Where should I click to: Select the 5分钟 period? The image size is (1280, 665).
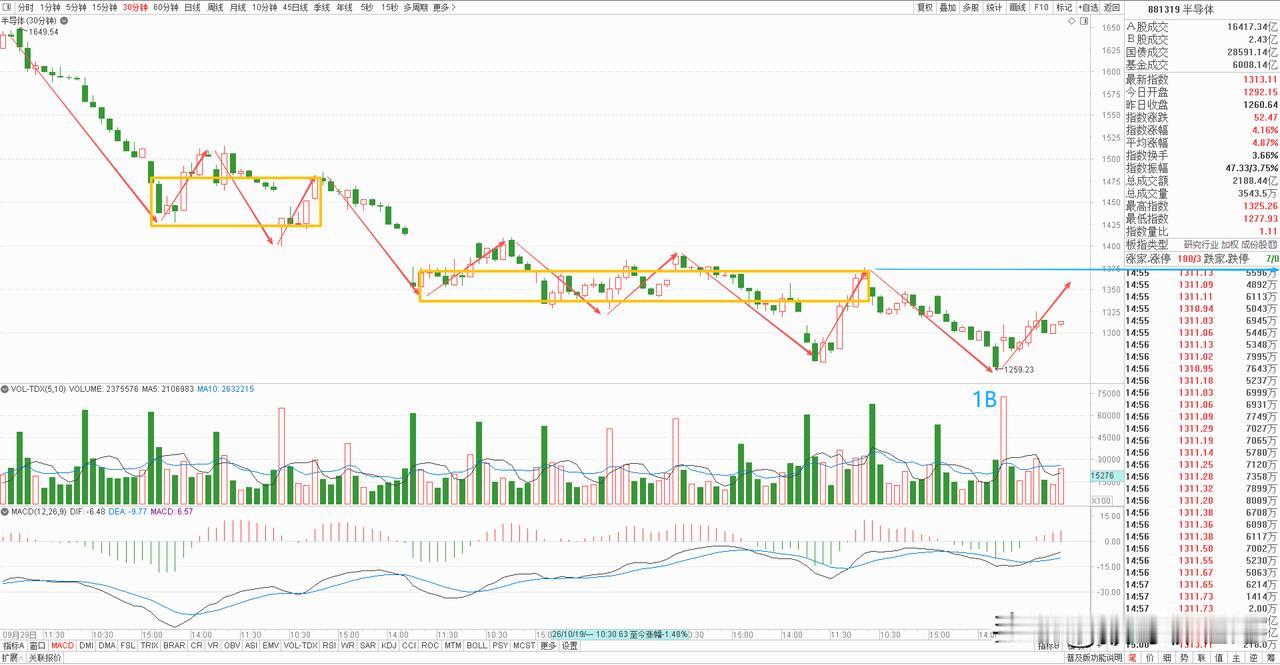76,7
